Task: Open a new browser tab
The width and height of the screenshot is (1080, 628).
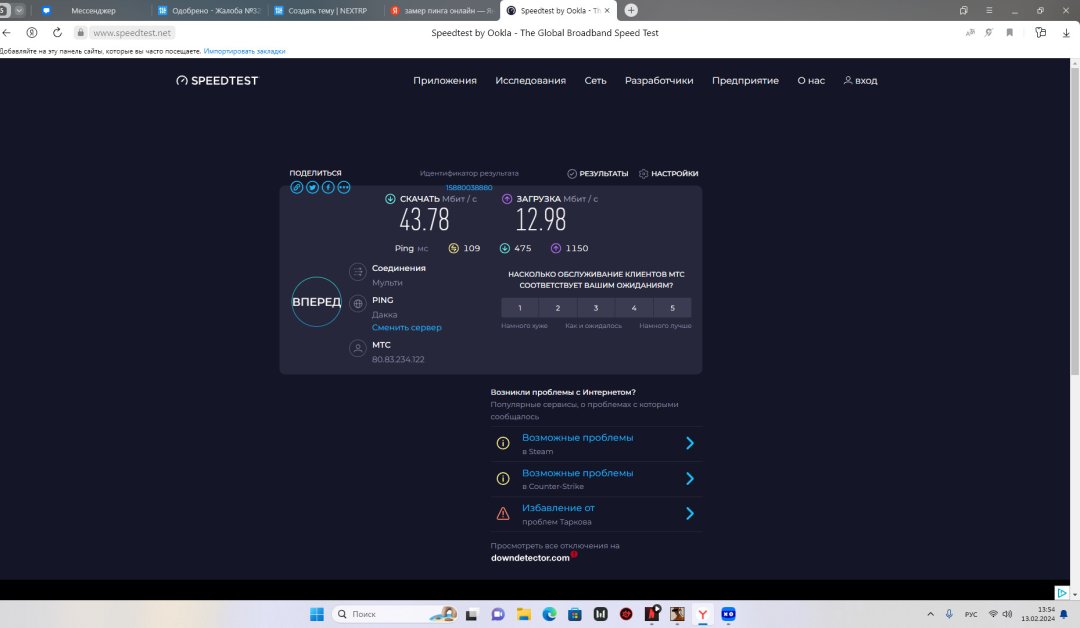Action: pyautogui.click(x=631, y=10)
